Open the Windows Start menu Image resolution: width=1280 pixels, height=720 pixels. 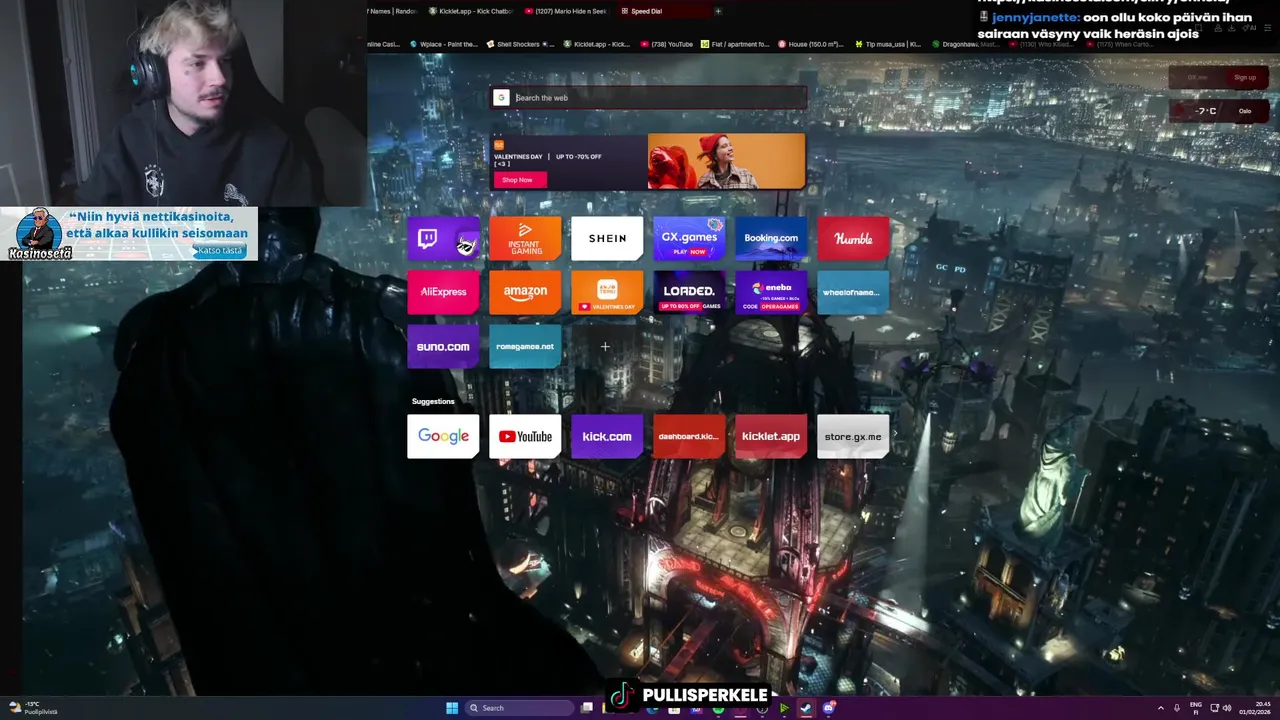click(452, 708)
